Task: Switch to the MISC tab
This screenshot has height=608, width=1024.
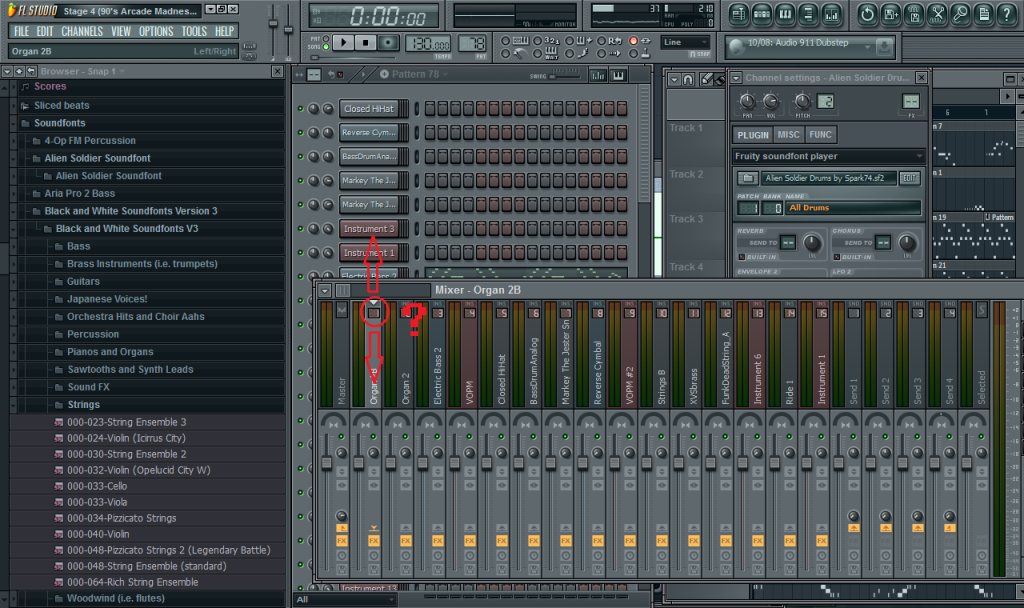Action: [789, 135]
